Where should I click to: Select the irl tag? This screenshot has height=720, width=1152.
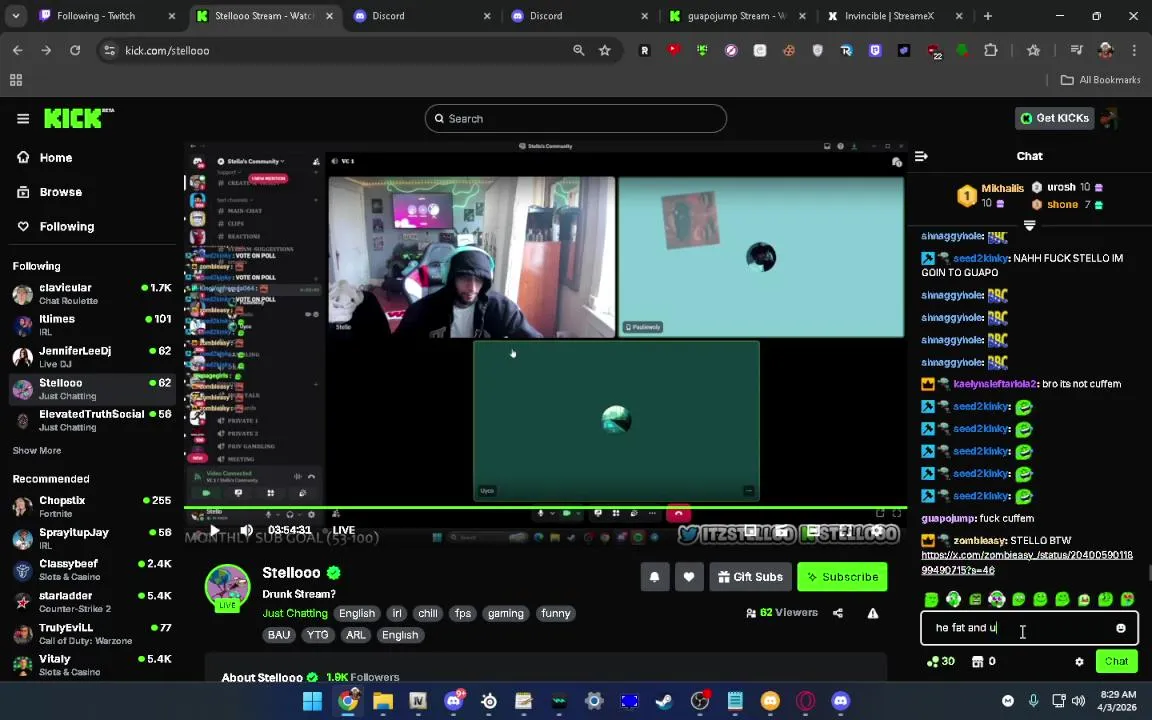point(397,613)
